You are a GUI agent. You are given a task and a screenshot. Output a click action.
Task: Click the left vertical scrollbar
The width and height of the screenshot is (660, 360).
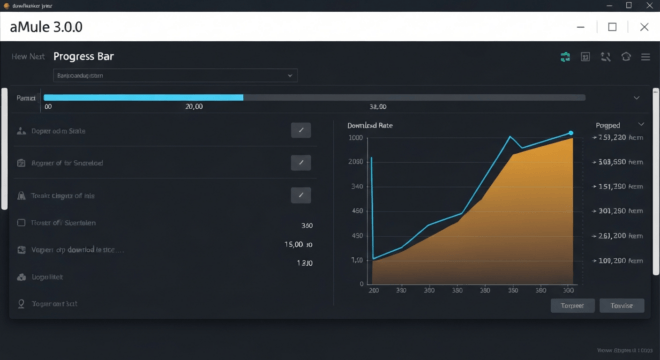[4, 149]
